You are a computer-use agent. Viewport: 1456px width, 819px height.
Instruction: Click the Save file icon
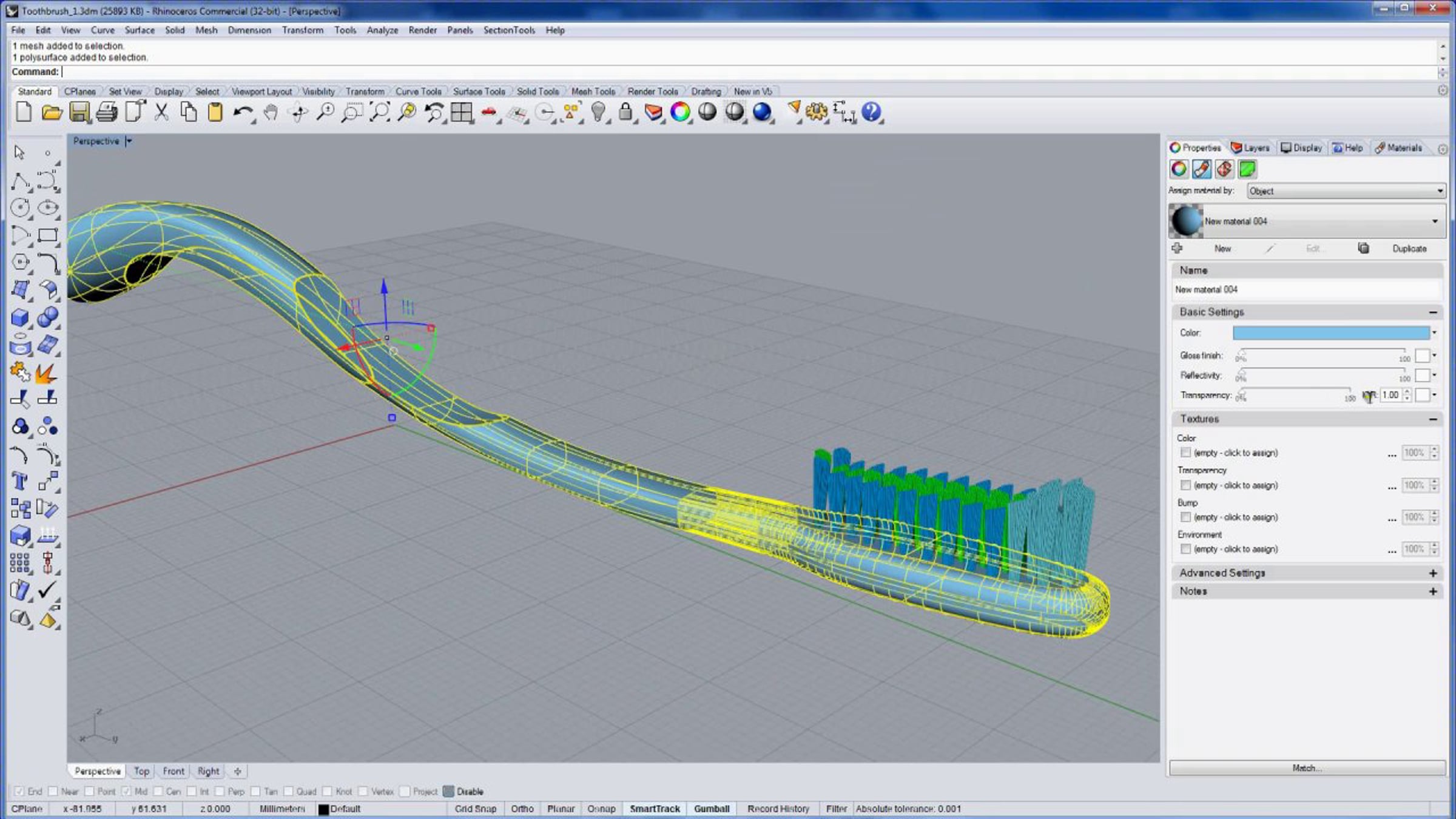79,112
